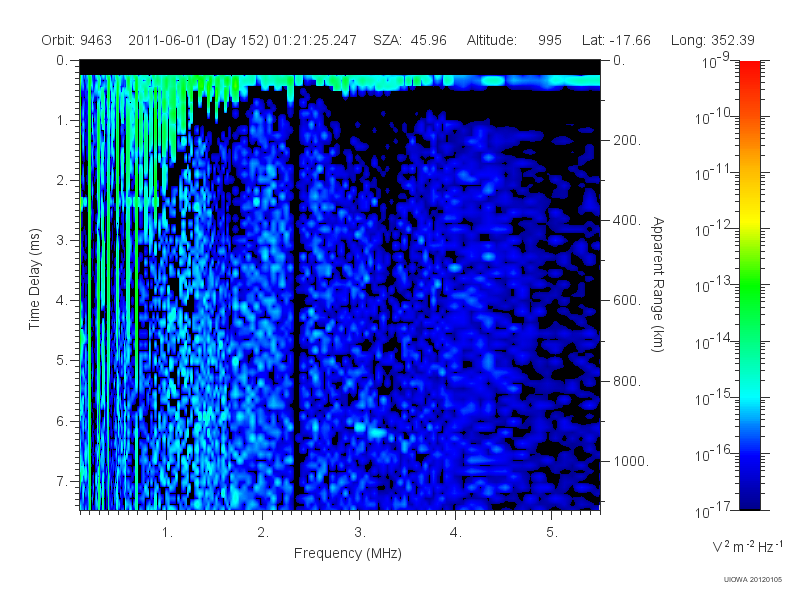The image size is (800, 600).
Task: Click the 10^-12 colorbar scale label
Action: pyautogui.click(x=712, y=229)
